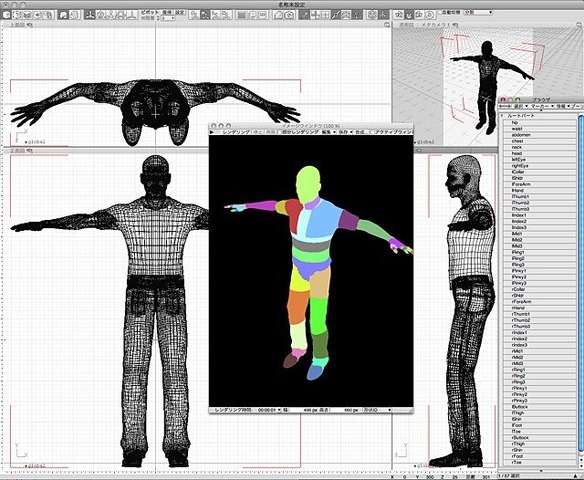Click the circular target icon in top toolbar
The image size is (584, 480).
[x=430, y=15]
